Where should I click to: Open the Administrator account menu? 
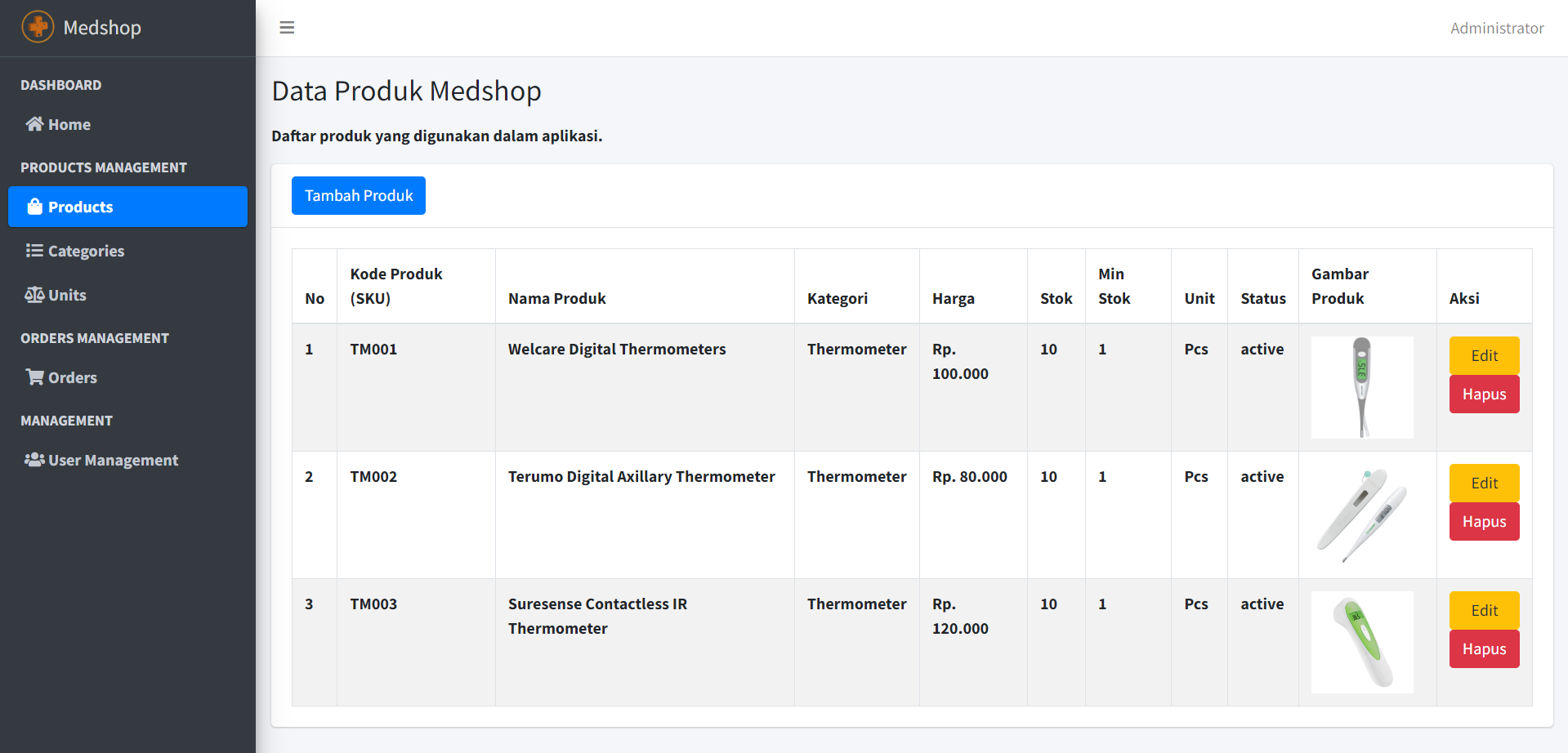(1496, 29)
